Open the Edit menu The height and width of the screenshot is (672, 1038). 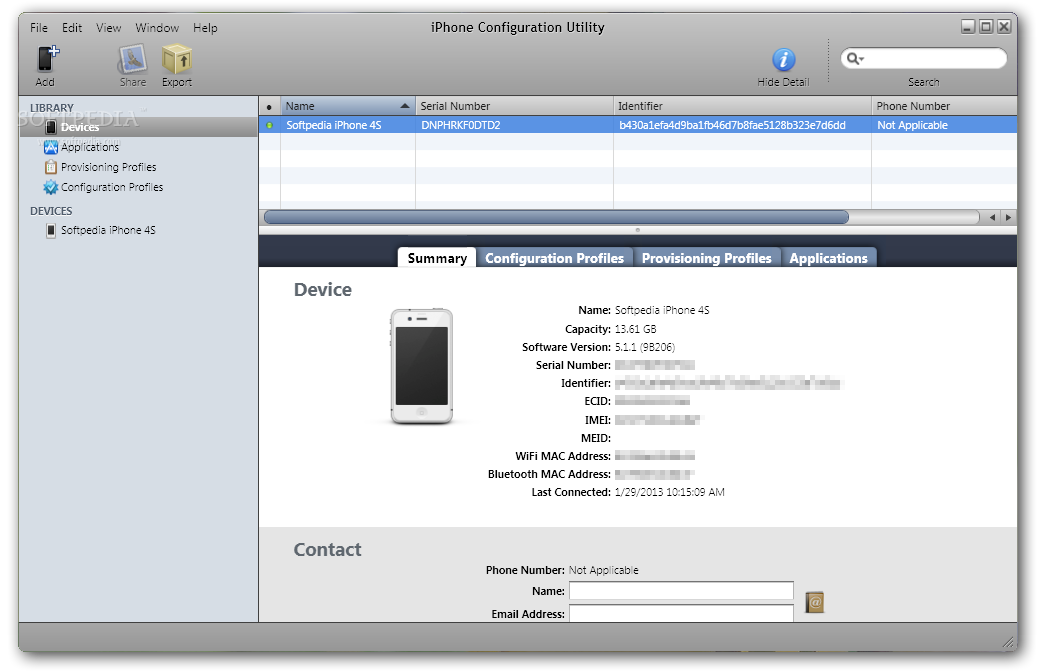click(x=72, y=28)
